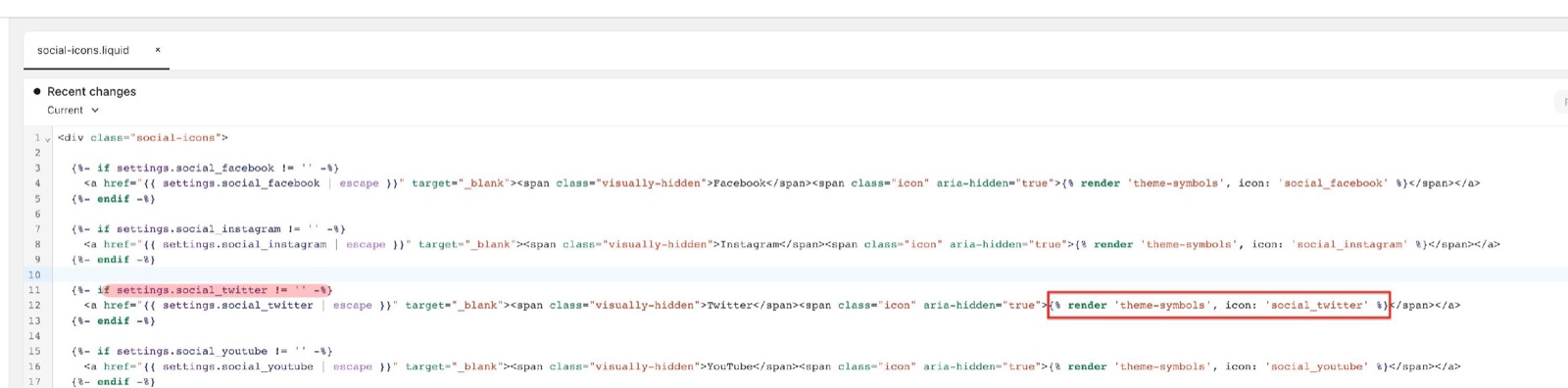Place cursor on if settings.social_instagram line
Image resolution: width=1568 pixels, height=388 pixels.
[209, 229]
